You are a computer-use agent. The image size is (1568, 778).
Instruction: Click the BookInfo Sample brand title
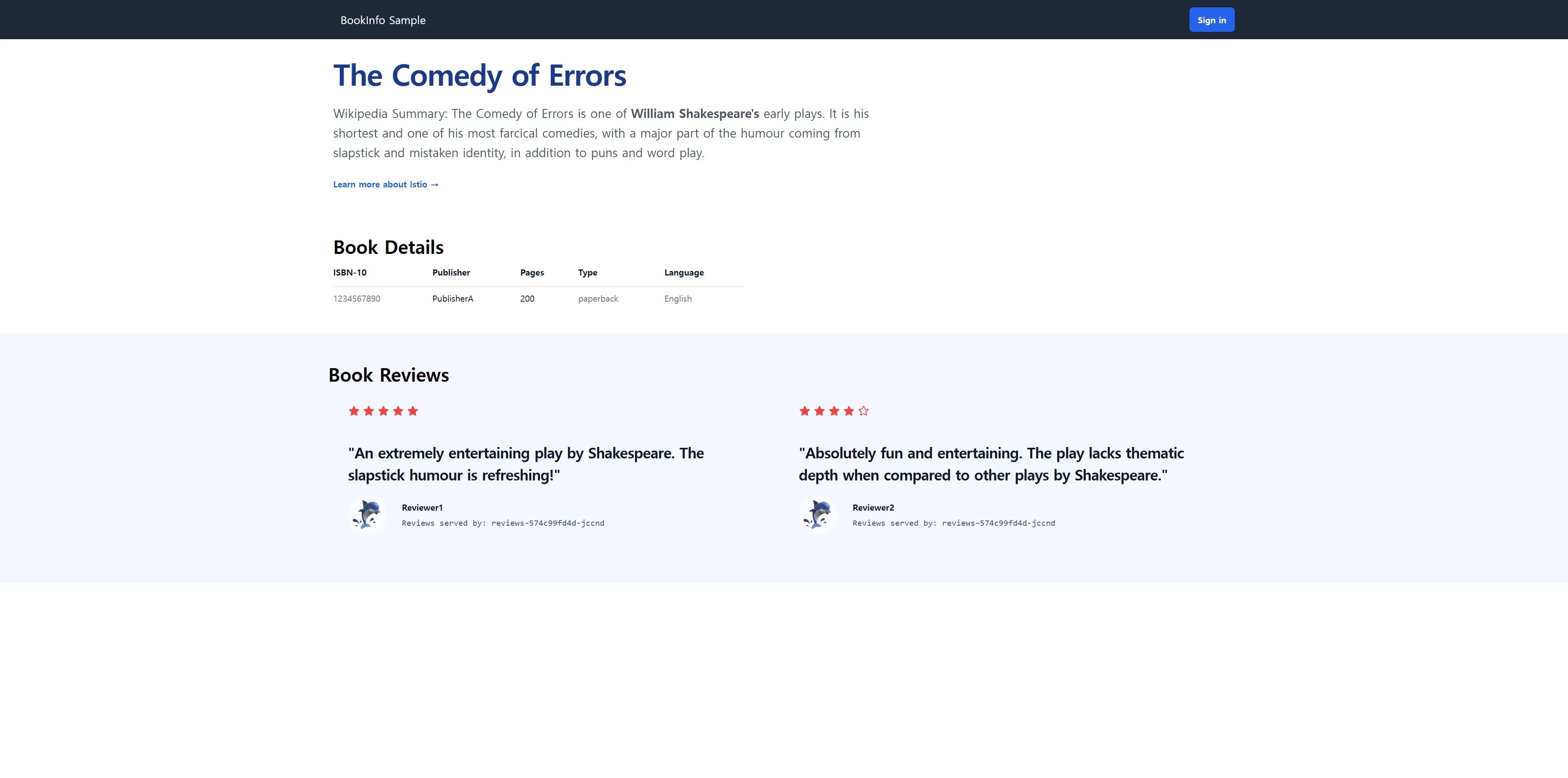383,20
